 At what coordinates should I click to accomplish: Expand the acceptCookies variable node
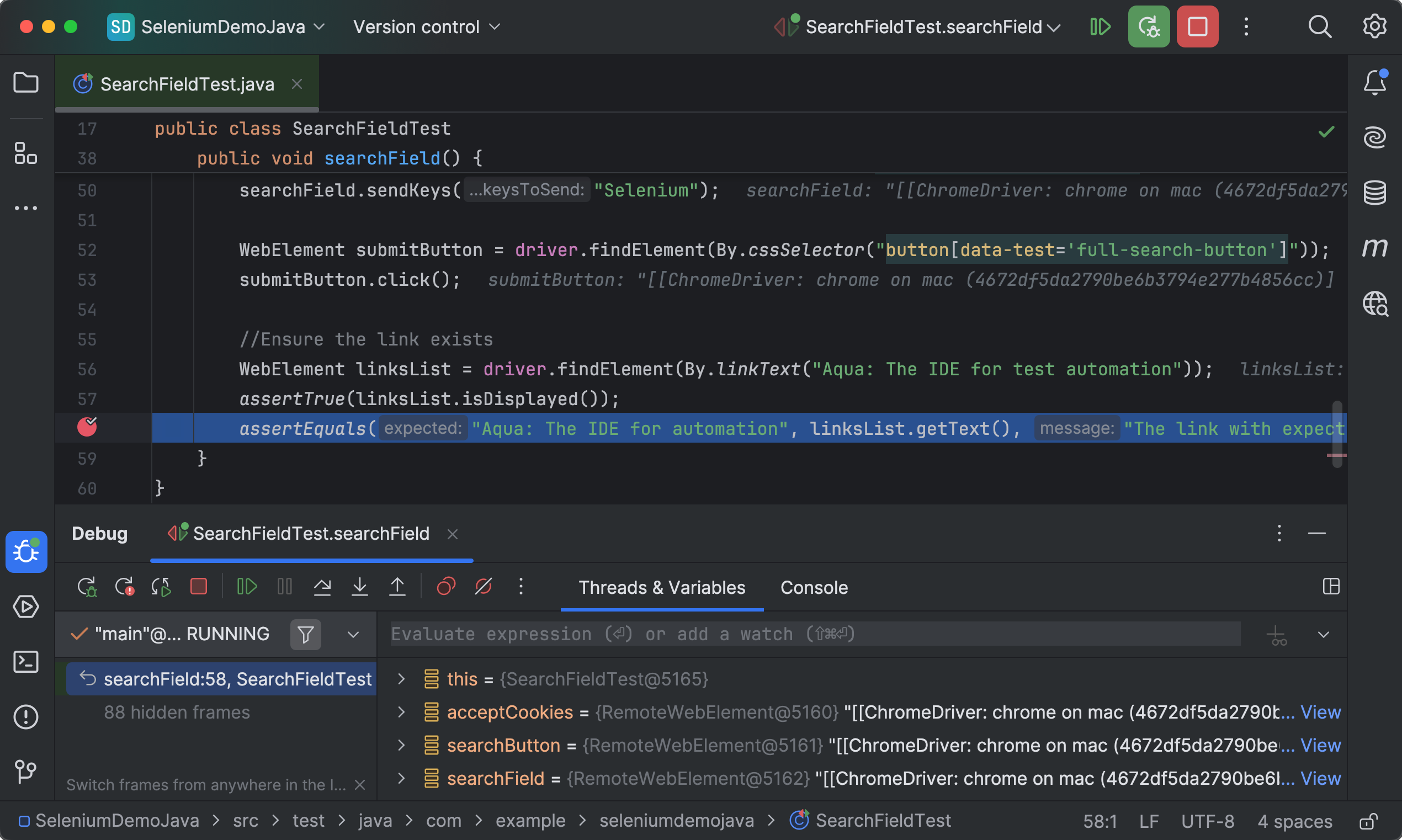401,712
